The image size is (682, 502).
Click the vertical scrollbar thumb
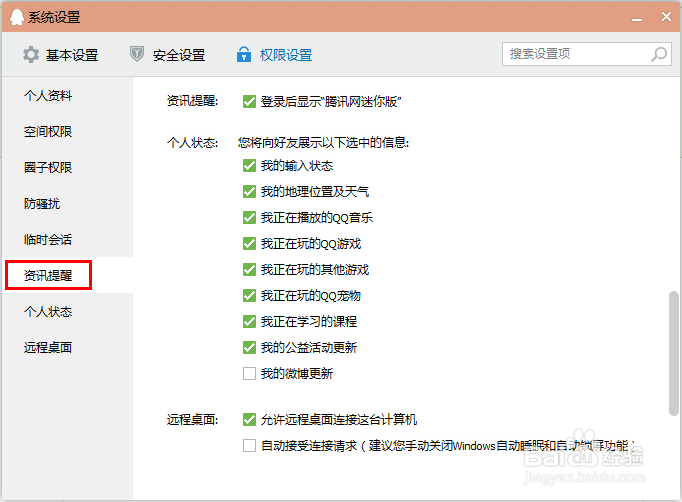[x=673, y=354]
